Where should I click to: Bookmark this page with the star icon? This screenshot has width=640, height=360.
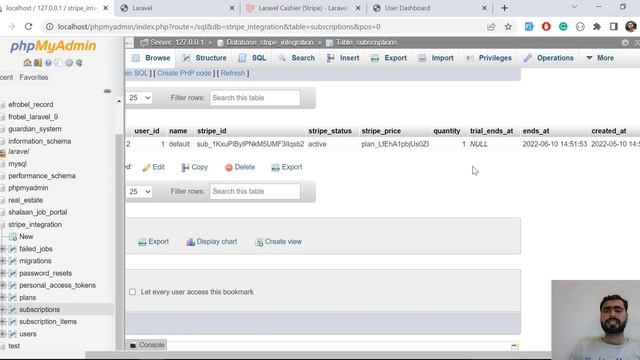pyautogui.click(x=508, y=27)
